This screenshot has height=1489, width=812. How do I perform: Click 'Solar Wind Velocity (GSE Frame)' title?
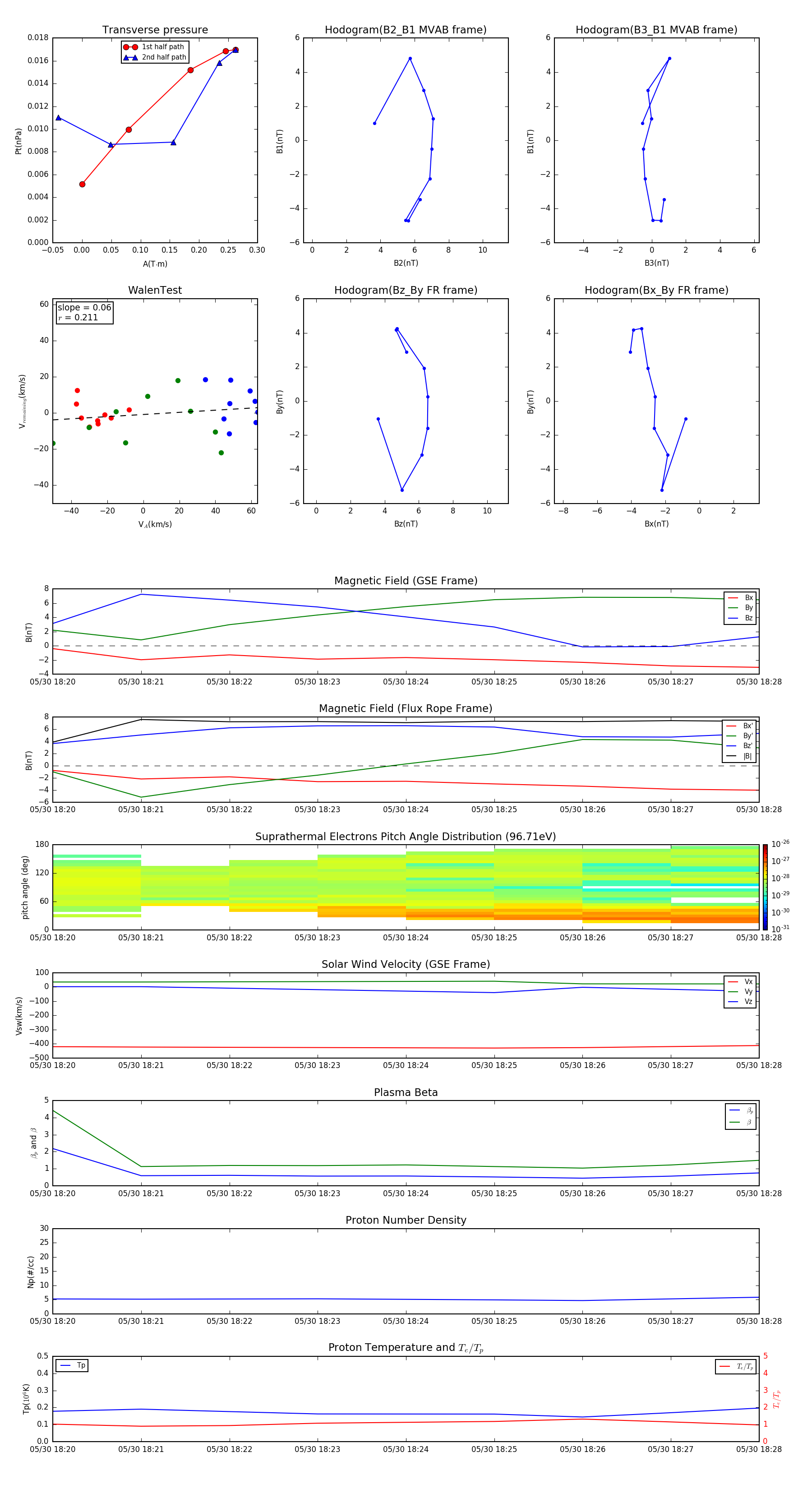406,965
